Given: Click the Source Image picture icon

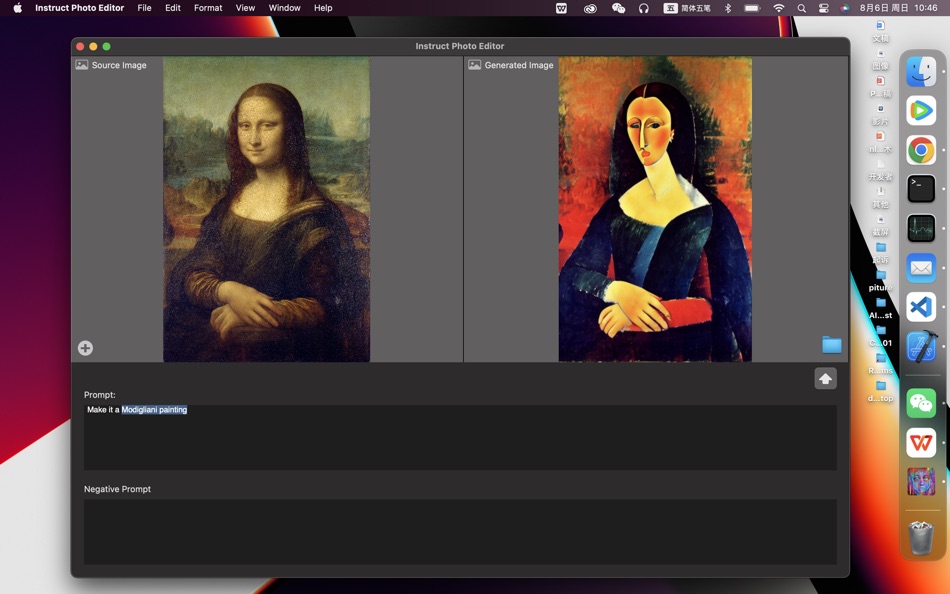Looking at the screenshot, I should click(x=82, y=65).
